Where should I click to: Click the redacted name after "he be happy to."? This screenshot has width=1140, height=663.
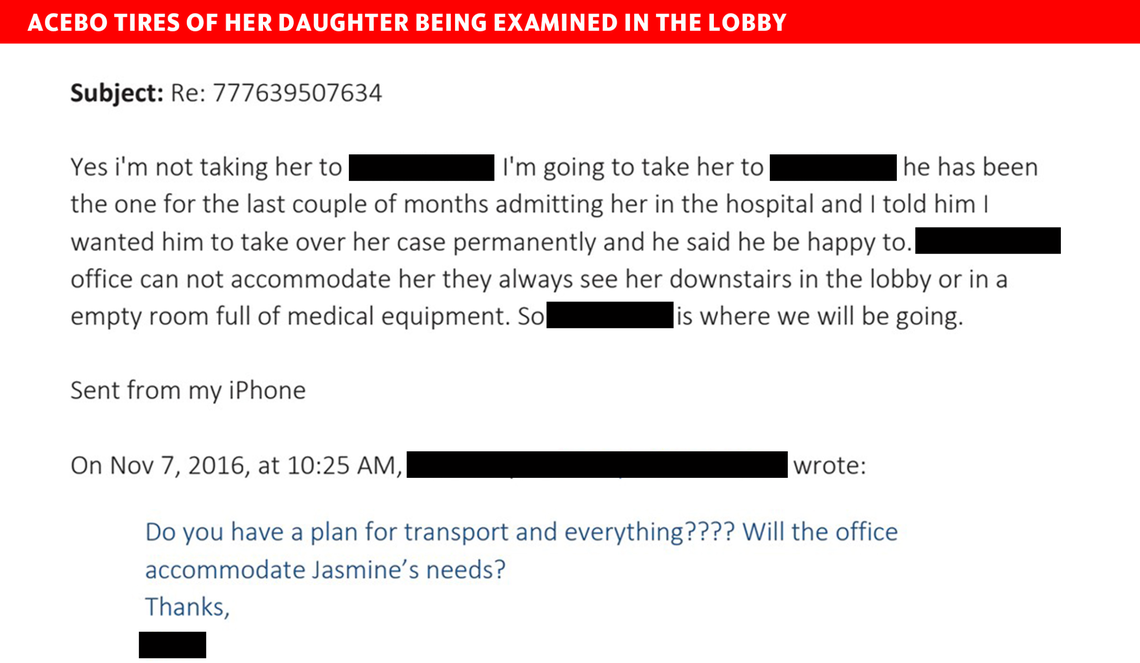pyautogui.click(x=987, y=241)
